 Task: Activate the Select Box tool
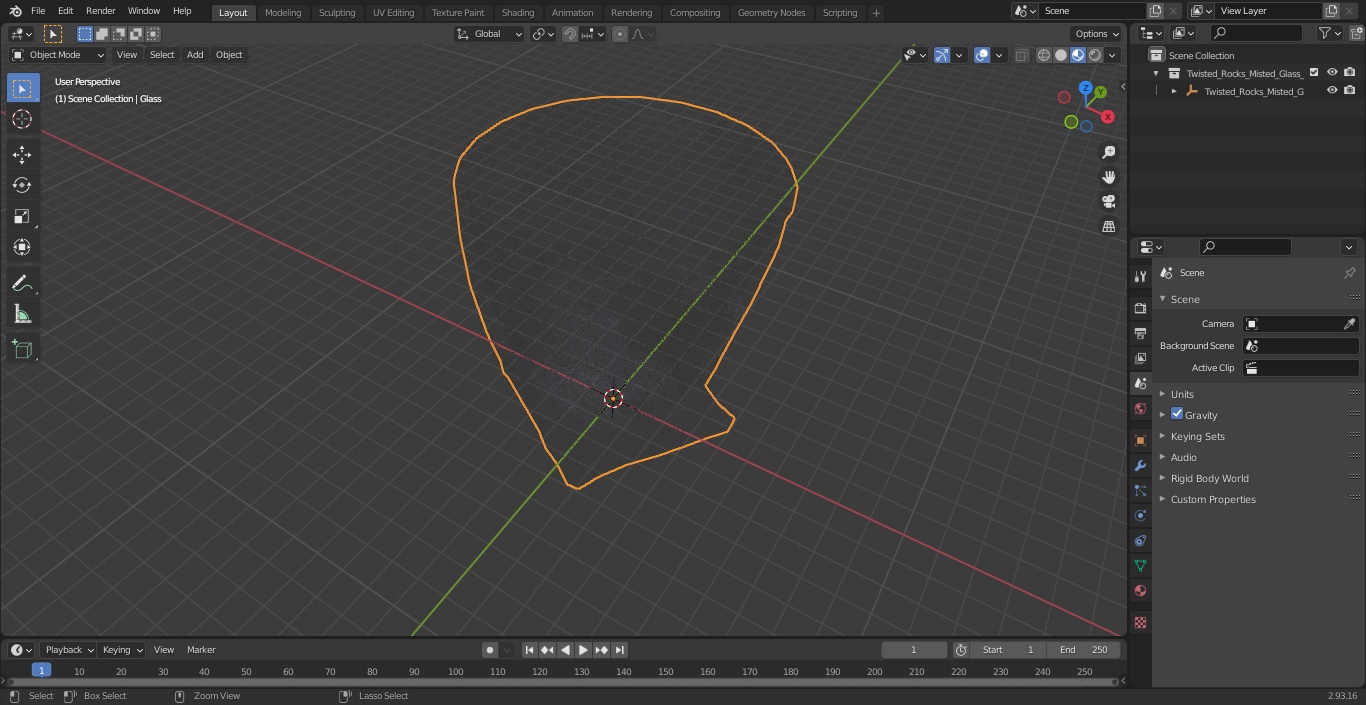(x=22, y=88)
